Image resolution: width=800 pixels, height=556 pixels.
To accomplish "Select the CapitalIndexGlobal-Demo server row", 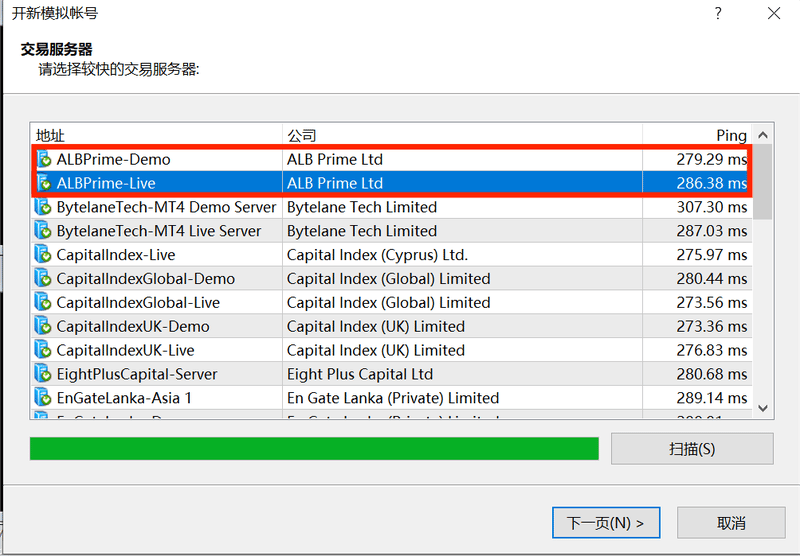I will click(391, 279).
